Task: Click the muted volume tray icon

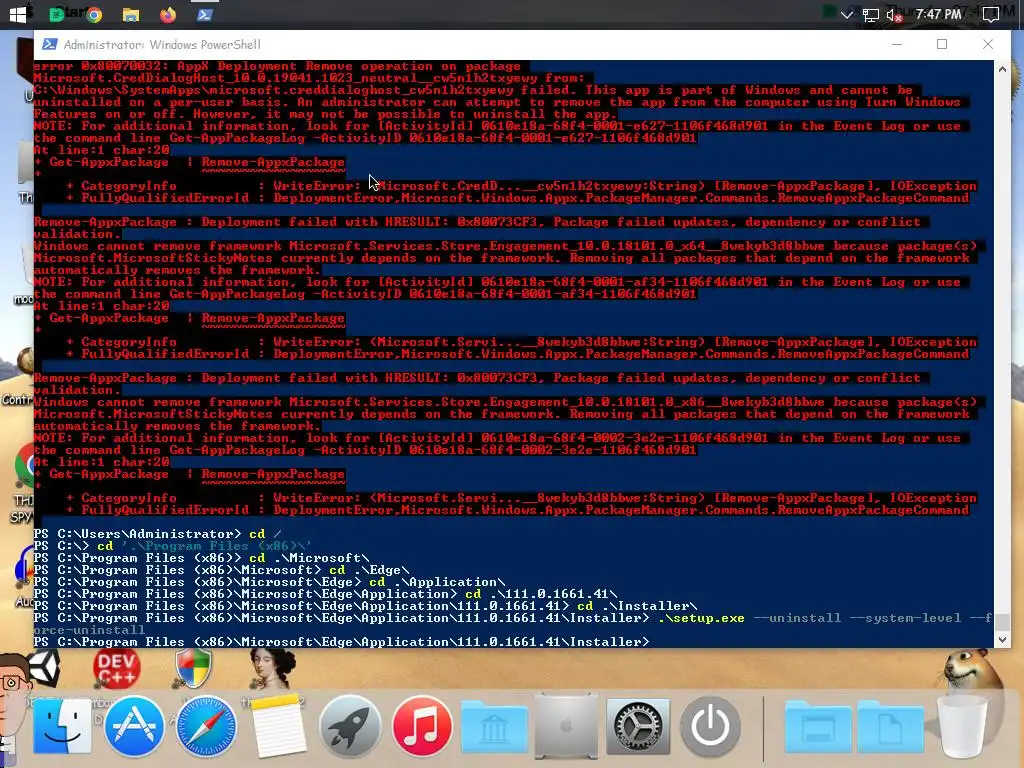Action: tap(894, 14)
